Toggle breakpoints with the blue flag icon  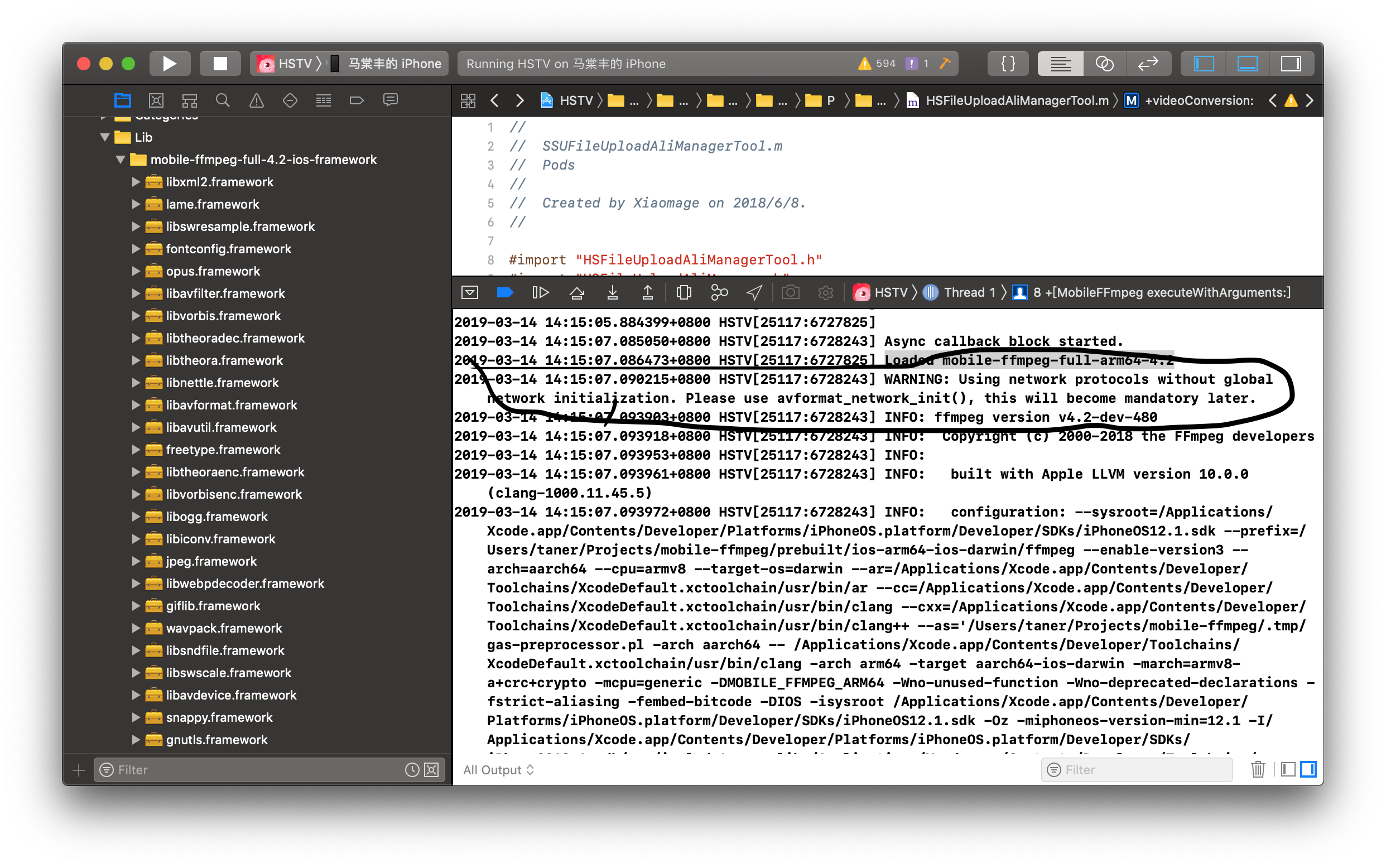coord(504,292)
